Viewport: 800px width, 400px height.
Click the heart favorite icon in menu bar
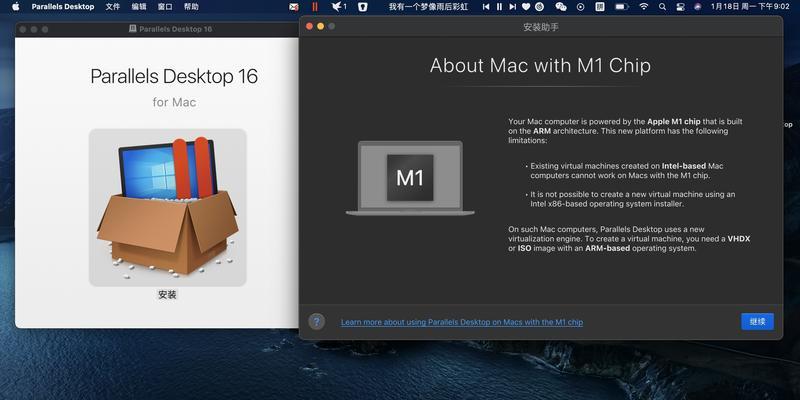point(526,7)
